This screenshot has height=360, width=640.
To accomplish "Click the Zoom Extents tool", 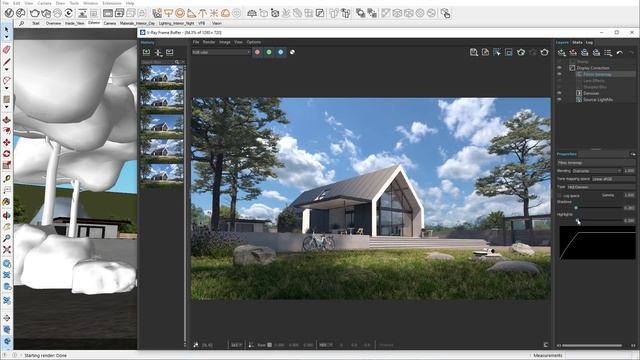I will [7, 250].
